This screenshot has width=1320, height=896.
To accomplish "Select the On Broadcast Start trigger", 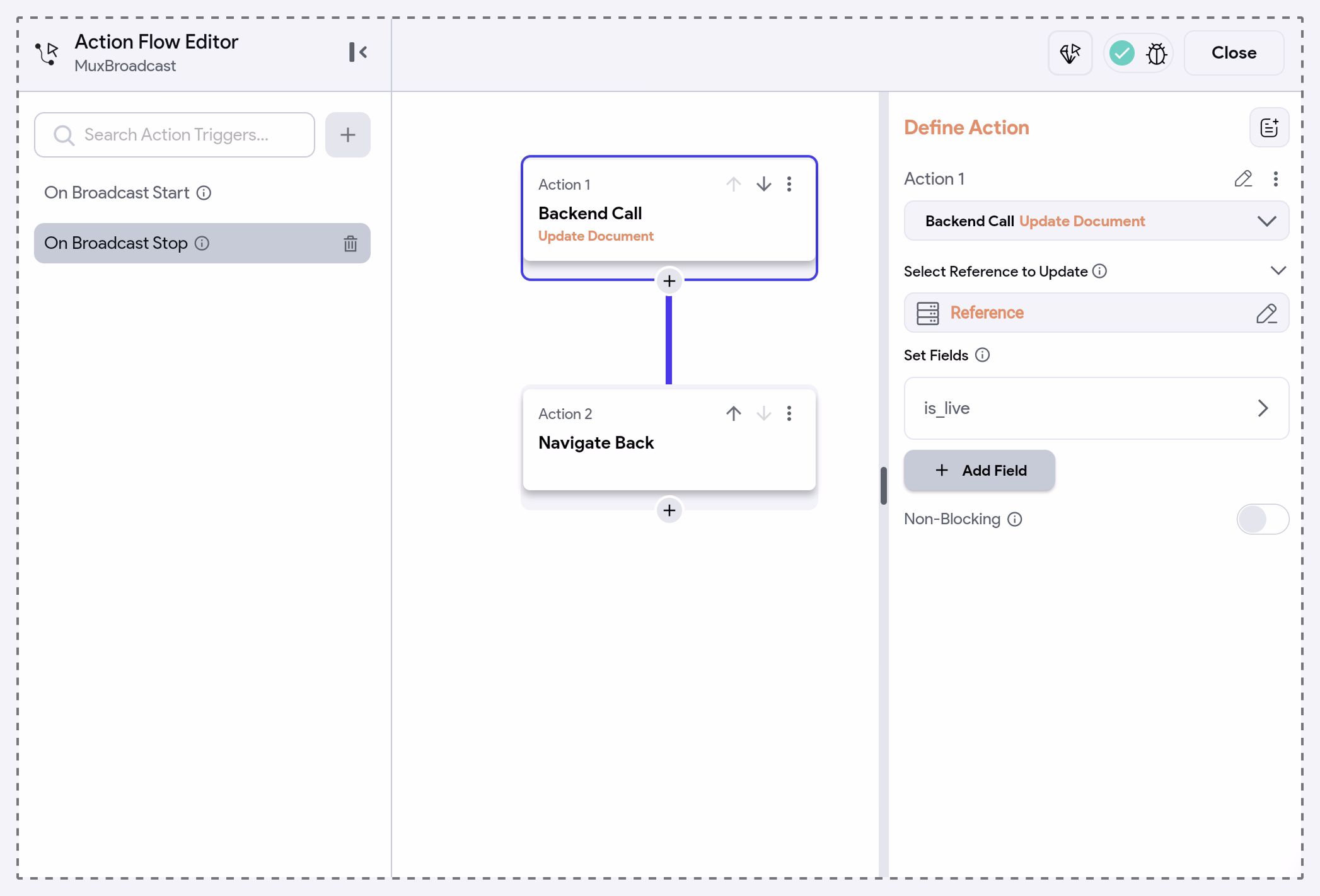I will 117,193.
